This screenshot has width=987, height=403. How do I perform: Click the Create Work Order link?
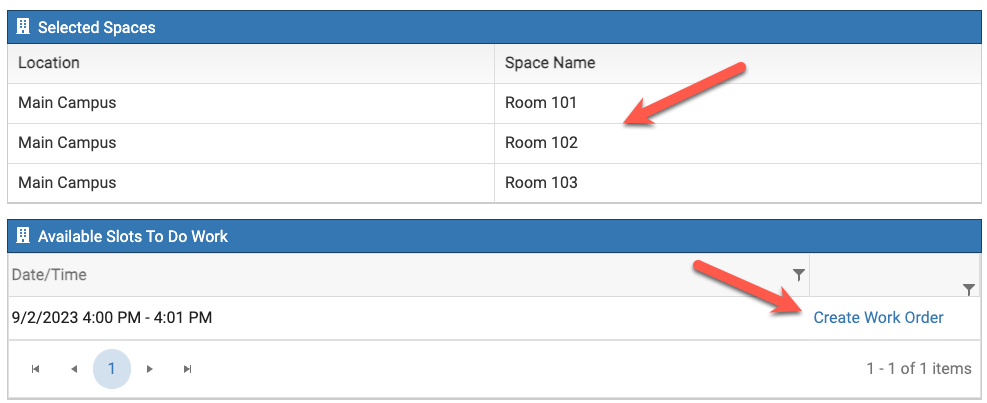[878, 317]
